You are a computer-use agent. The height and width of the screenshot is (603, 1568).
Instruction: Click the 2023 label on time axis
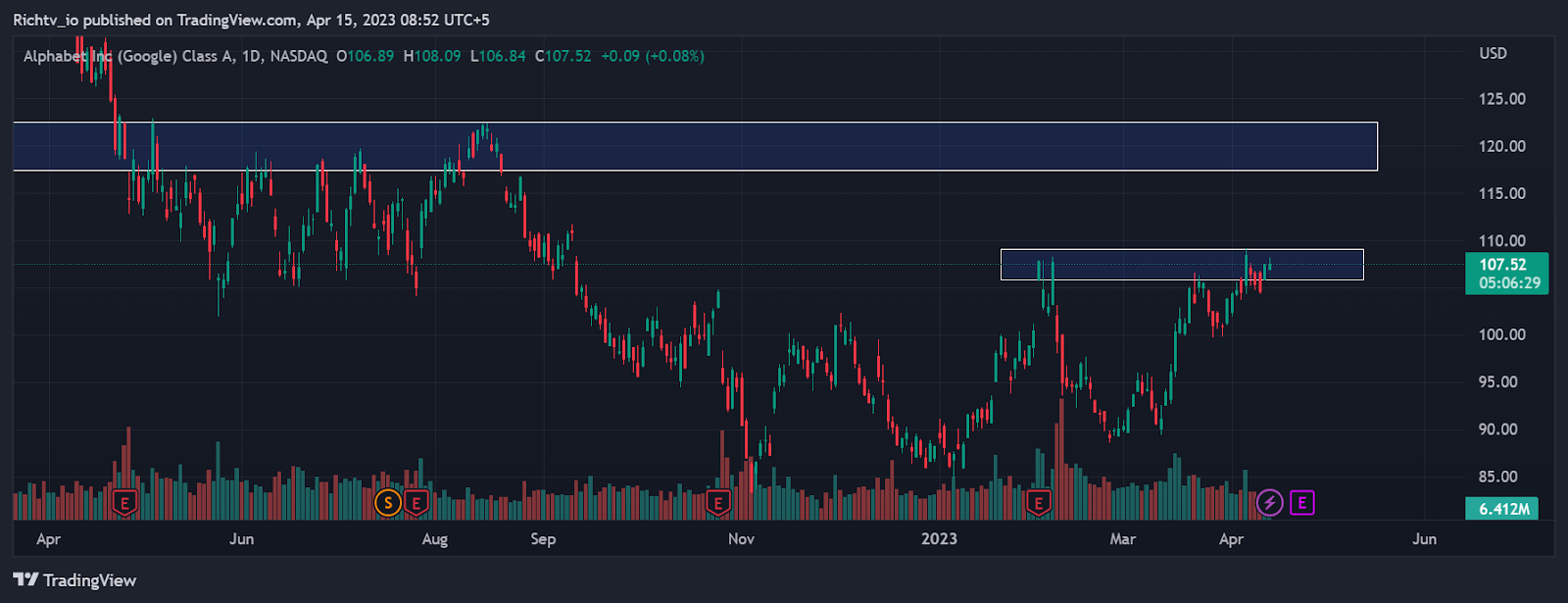click(939, 538)
